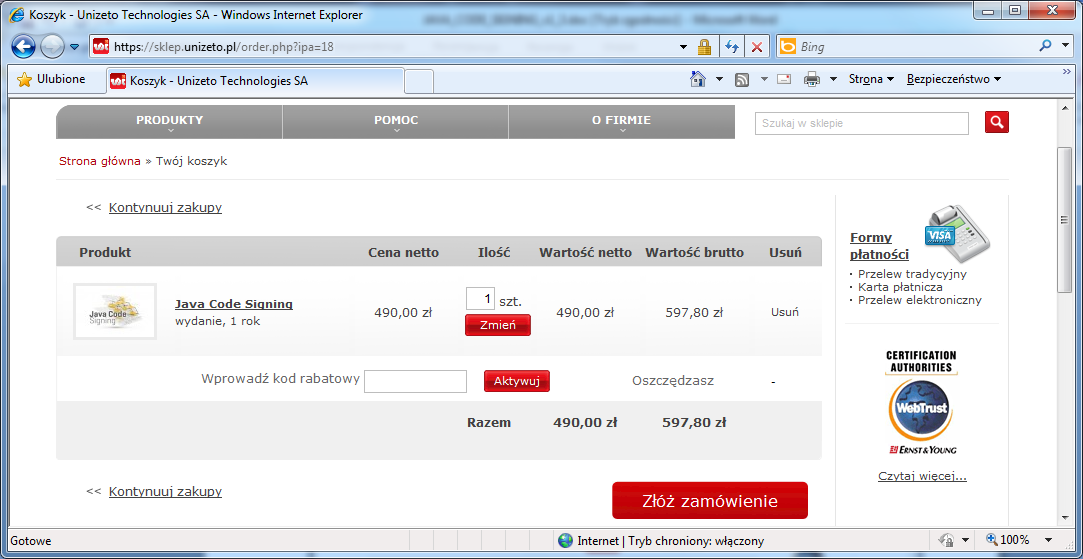Viewport: 1083px width, 559px height.
Task: Open the O FIRMIE navigation menu
Action: [622, 122]
